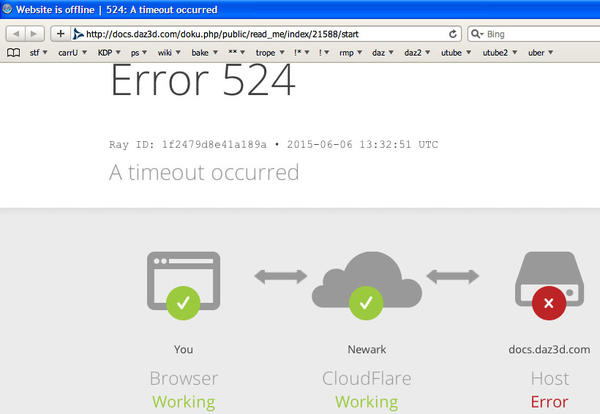The image size is (600, 414).
Task: Open the stf bookmark folder
Action: (39, 52)
